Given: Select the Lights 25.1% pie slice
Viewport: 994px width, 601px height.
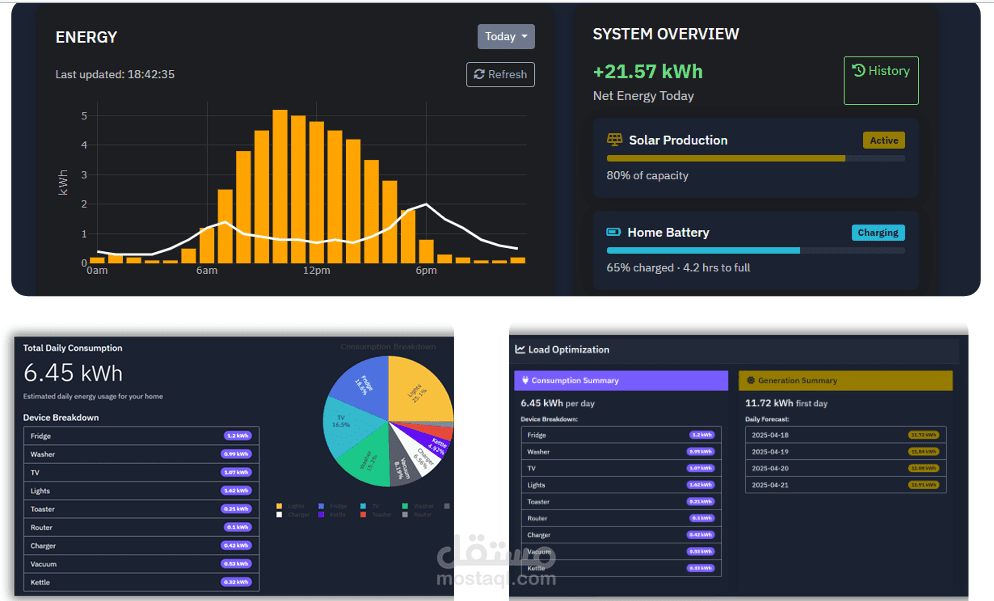Looking at the screenshot, I should tap(418, 393).
